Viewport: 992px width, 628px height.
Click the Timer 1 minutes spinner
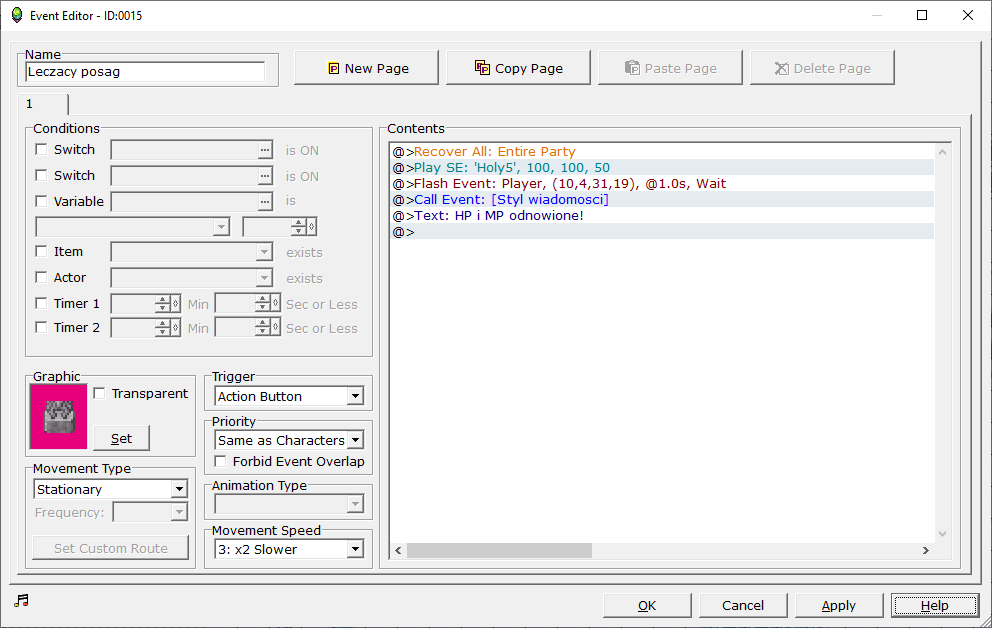(x=146, y=304)
